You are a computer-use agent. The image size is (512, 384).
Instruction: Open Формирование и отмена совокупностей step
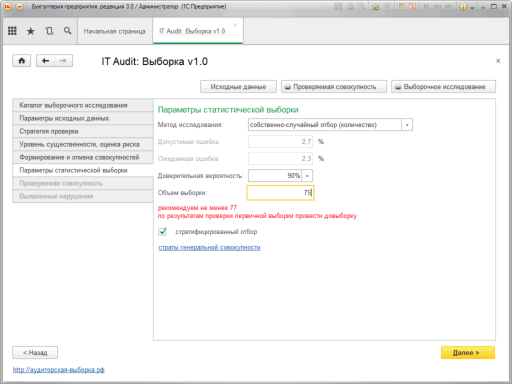tap(83, 157)
